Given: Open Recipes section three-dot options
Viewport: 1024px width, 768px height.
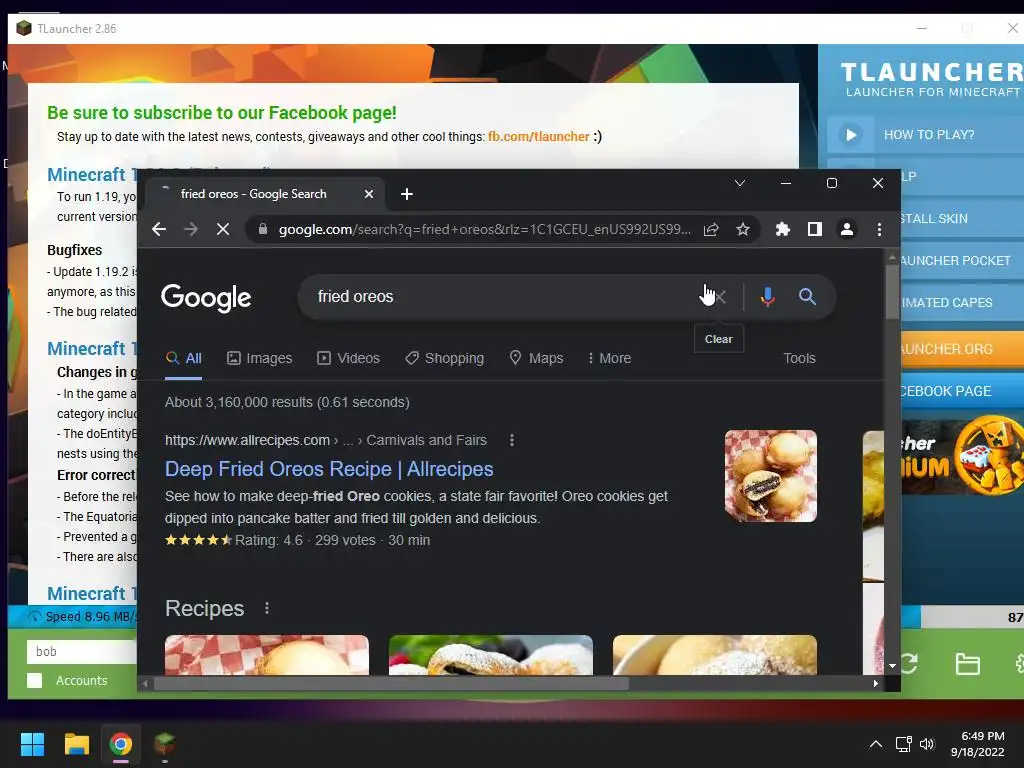Looking at the screenshot, I should (x=266, y=609).
